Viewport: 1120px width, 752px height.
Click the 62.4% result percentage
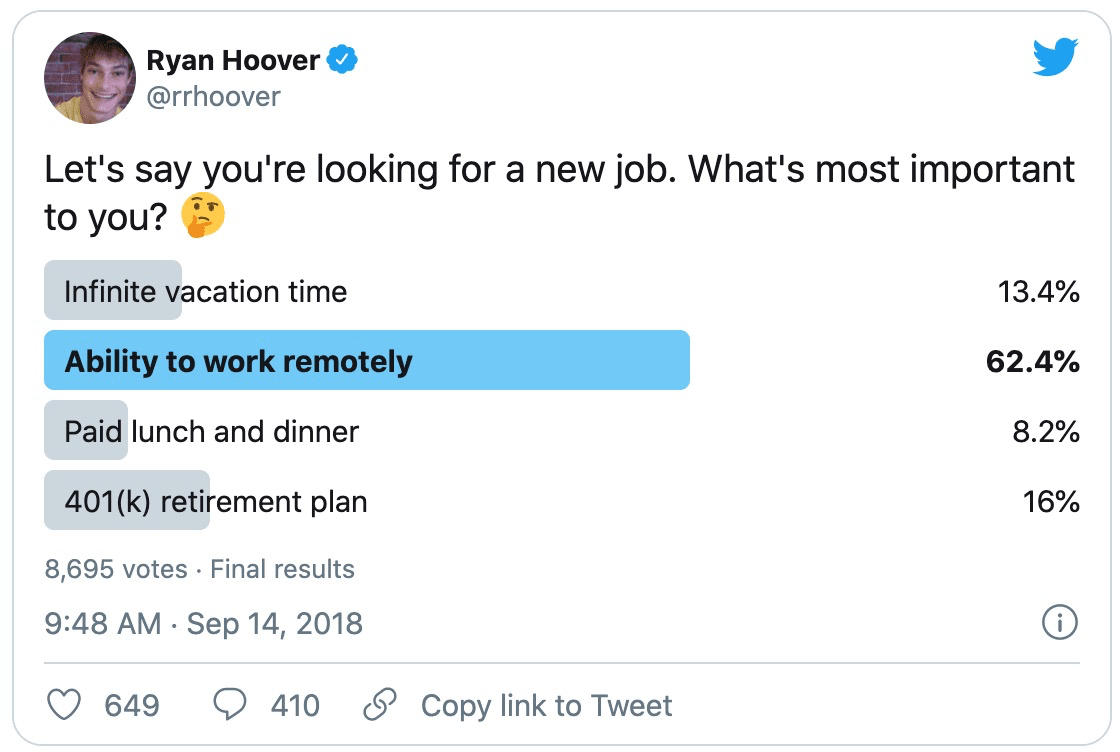(x=1032, y=361)
